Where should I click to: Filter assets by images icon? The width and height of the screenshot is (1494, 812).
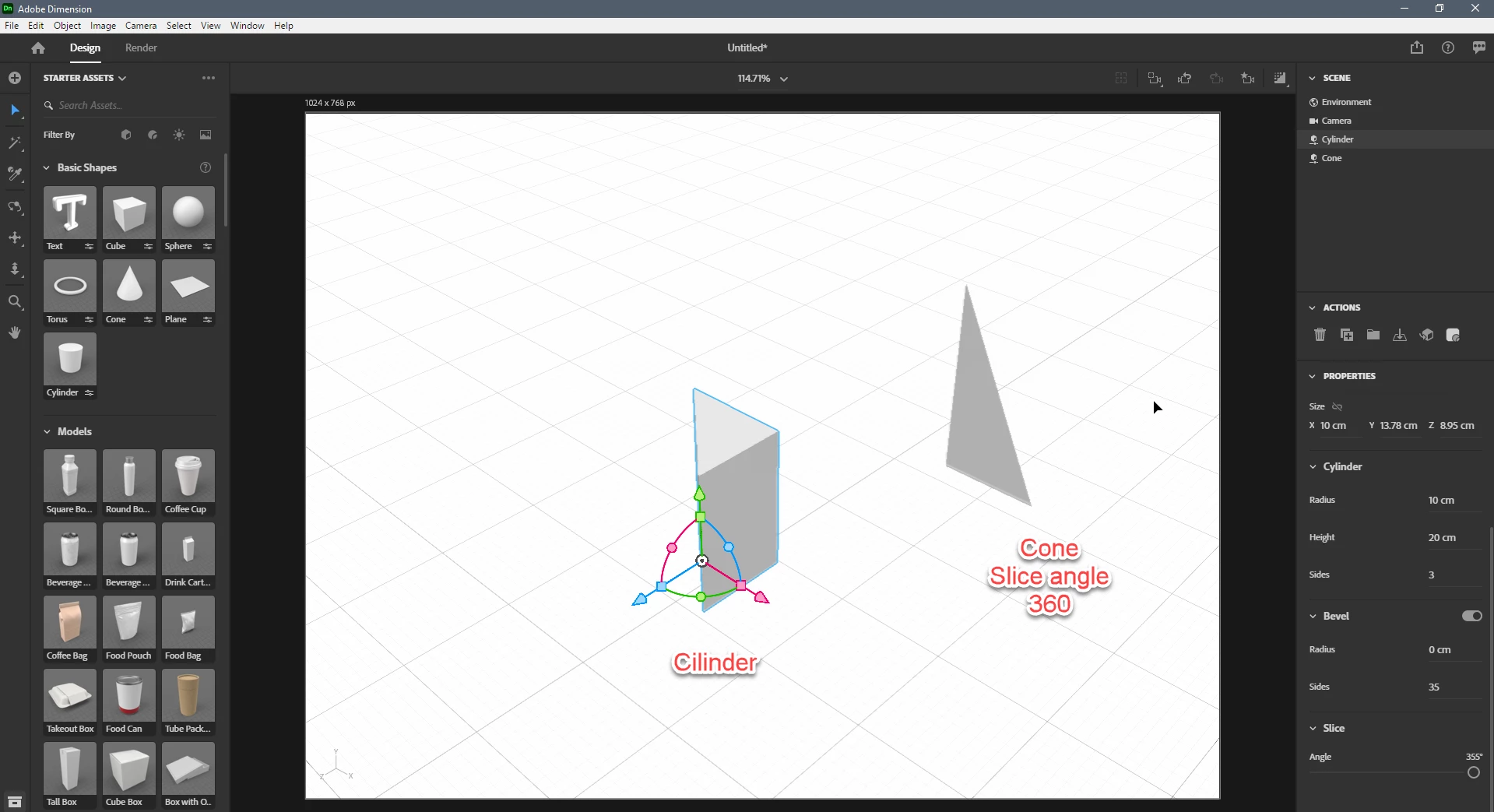(206, 135)
